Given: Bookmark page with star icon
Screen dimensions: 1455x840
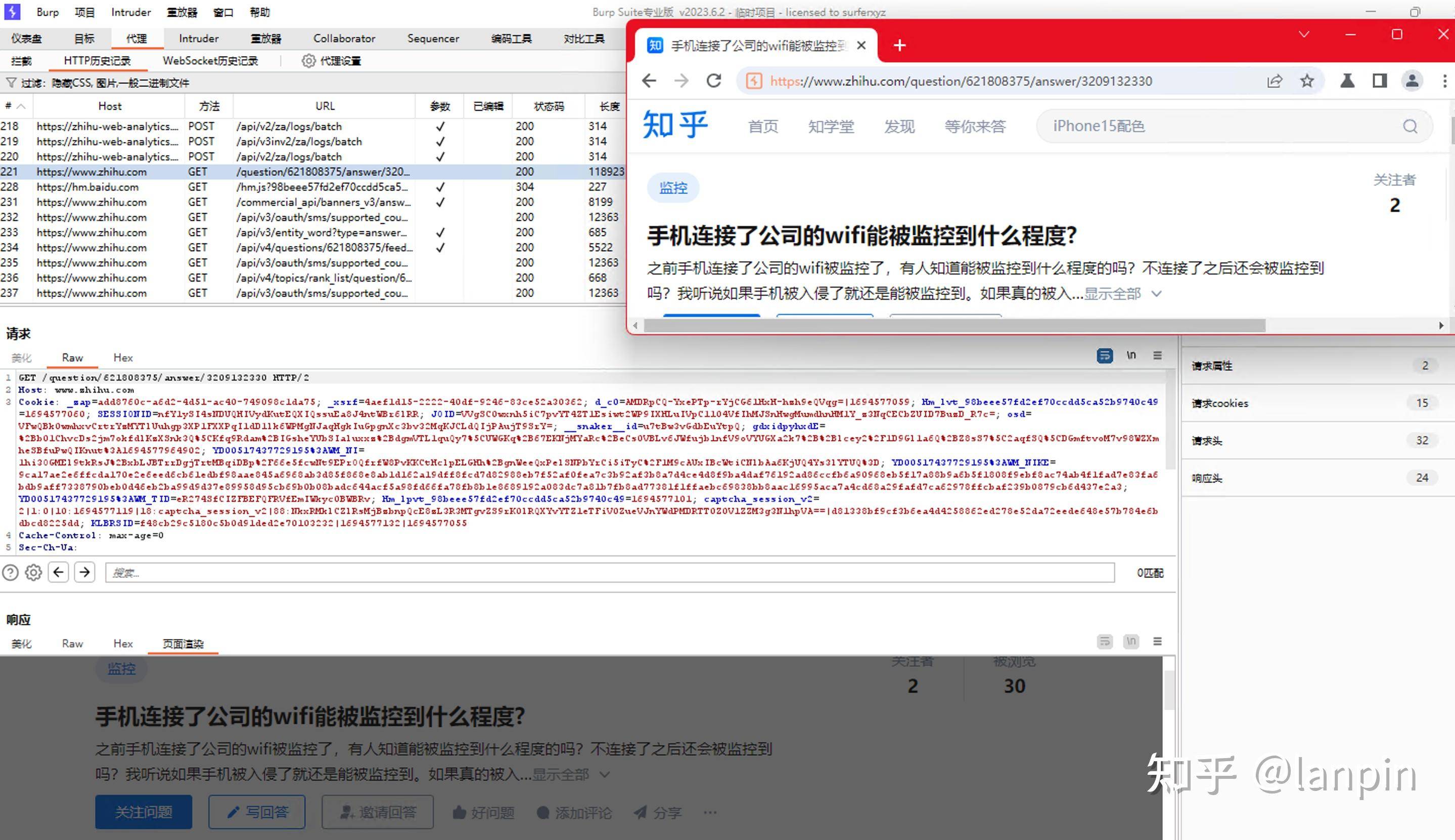Looking at the screenshot, I should (1307, 81).
